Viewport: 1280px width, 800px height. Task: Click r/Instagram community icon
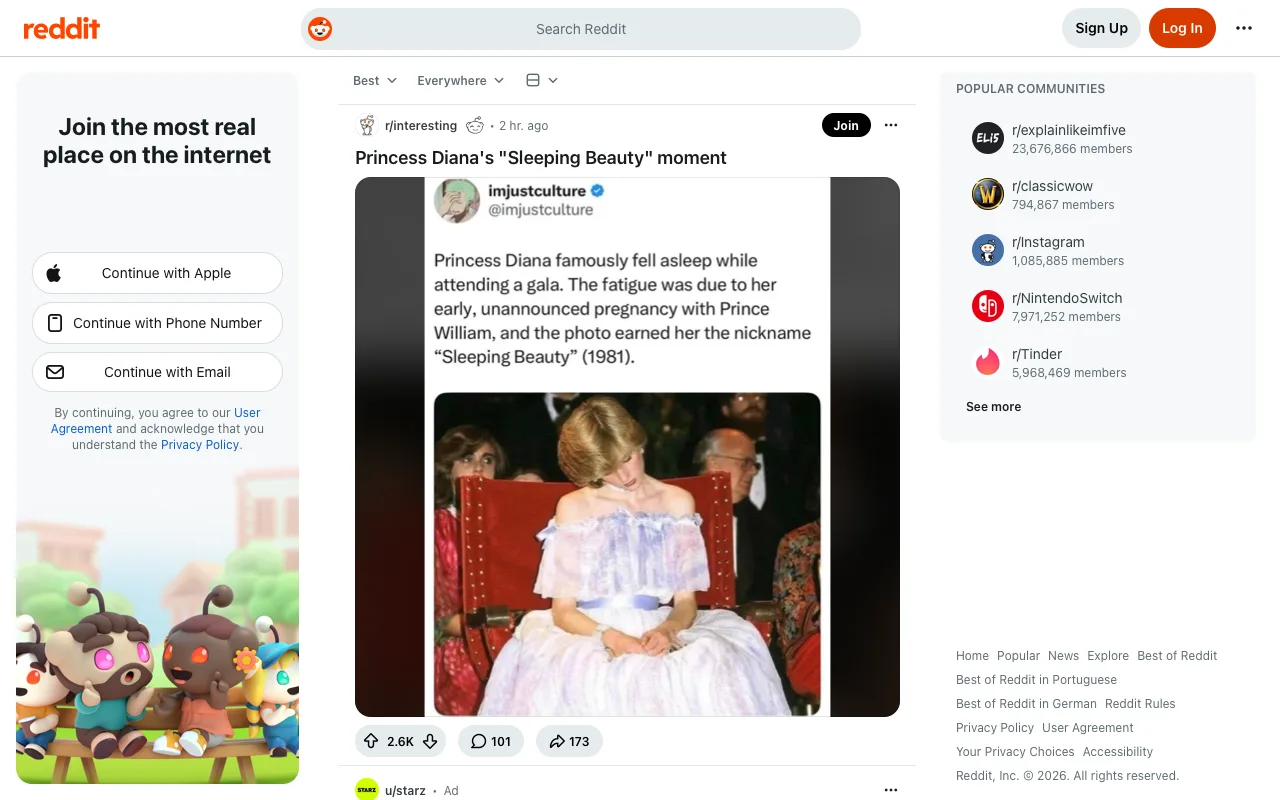988,250
